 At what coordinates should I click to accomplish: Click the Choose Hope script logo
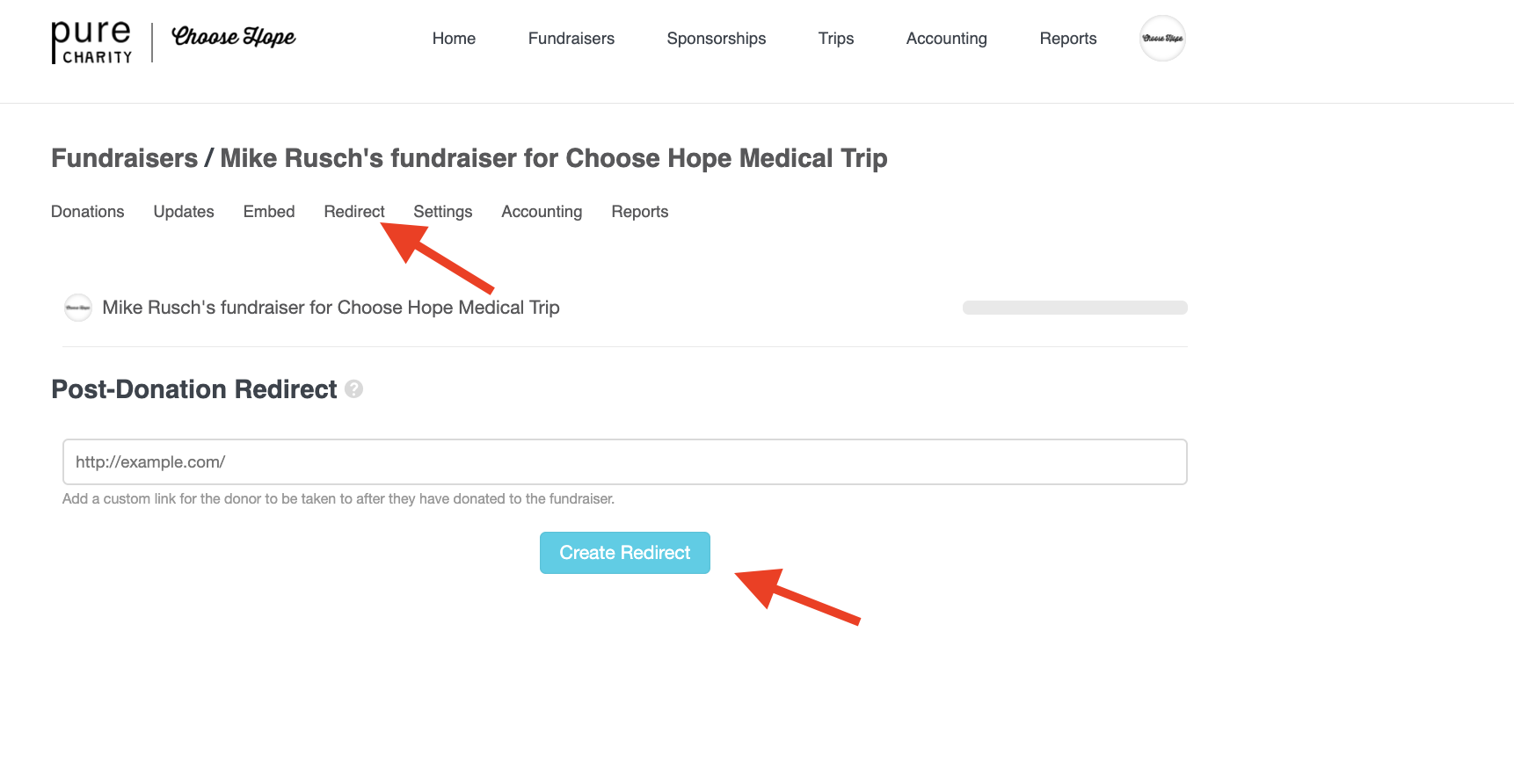234,37
